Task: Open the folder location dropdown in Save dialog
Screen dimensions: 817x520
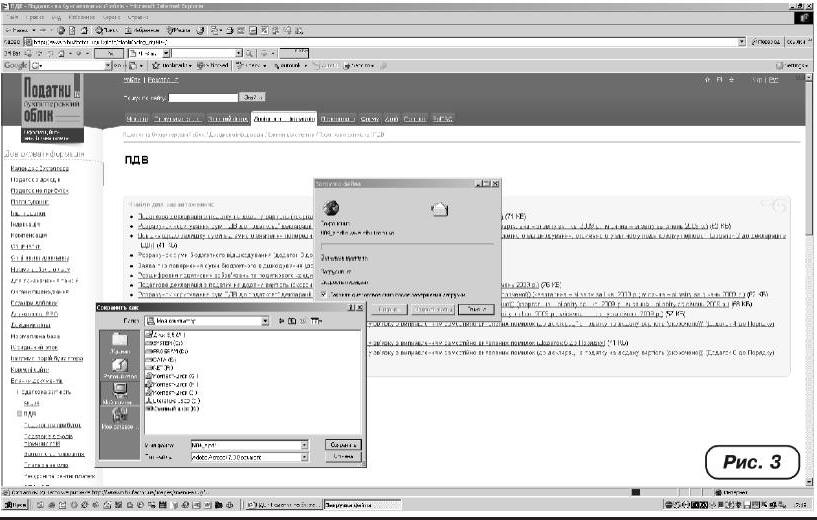Action: pyautogui.click(x=265, y=321)
